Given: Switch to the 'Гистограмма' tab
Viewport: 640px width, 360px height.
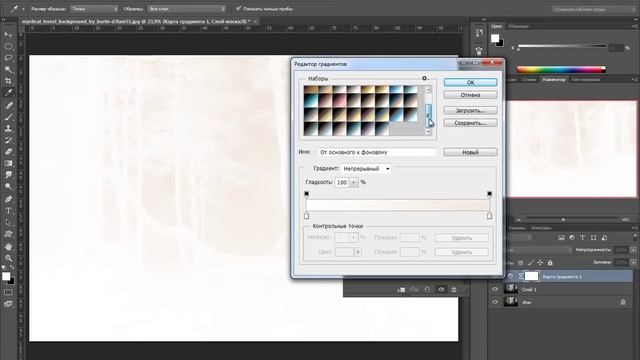Looking at the screenshot, I should pos(586,80).
